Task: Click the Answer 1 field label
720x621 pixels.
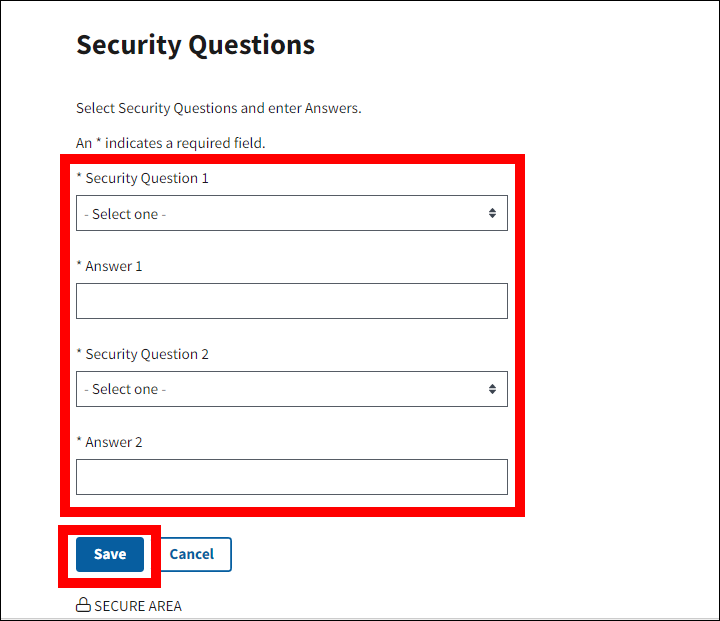Action: (114, 266)
